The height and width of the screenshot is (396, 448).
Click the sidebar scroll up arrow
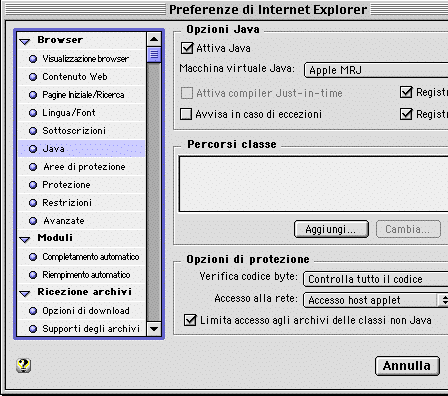point(154,39)
